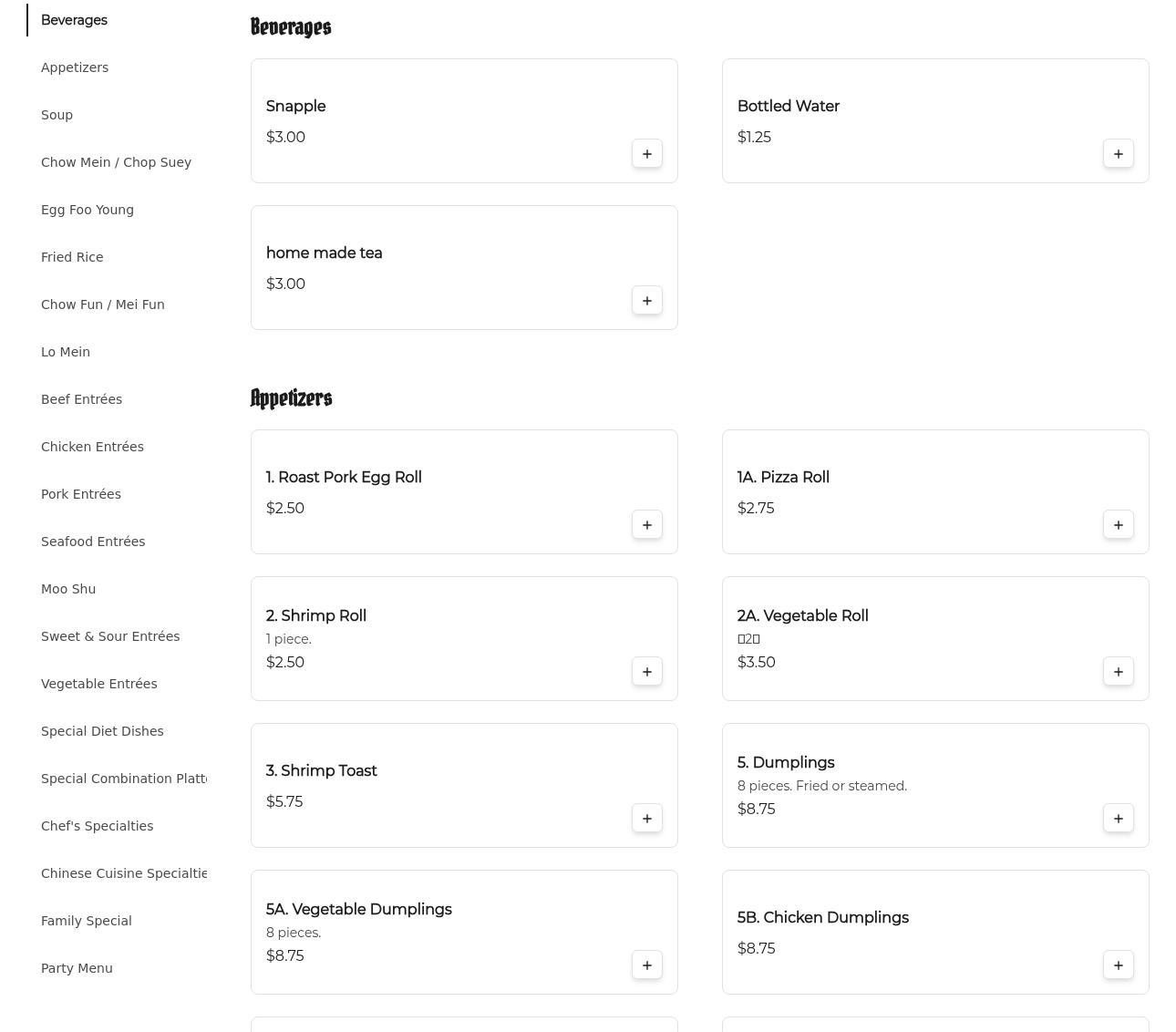Select Party Menu in sidebar
1176x1032 pixels.
pos(77,968)
